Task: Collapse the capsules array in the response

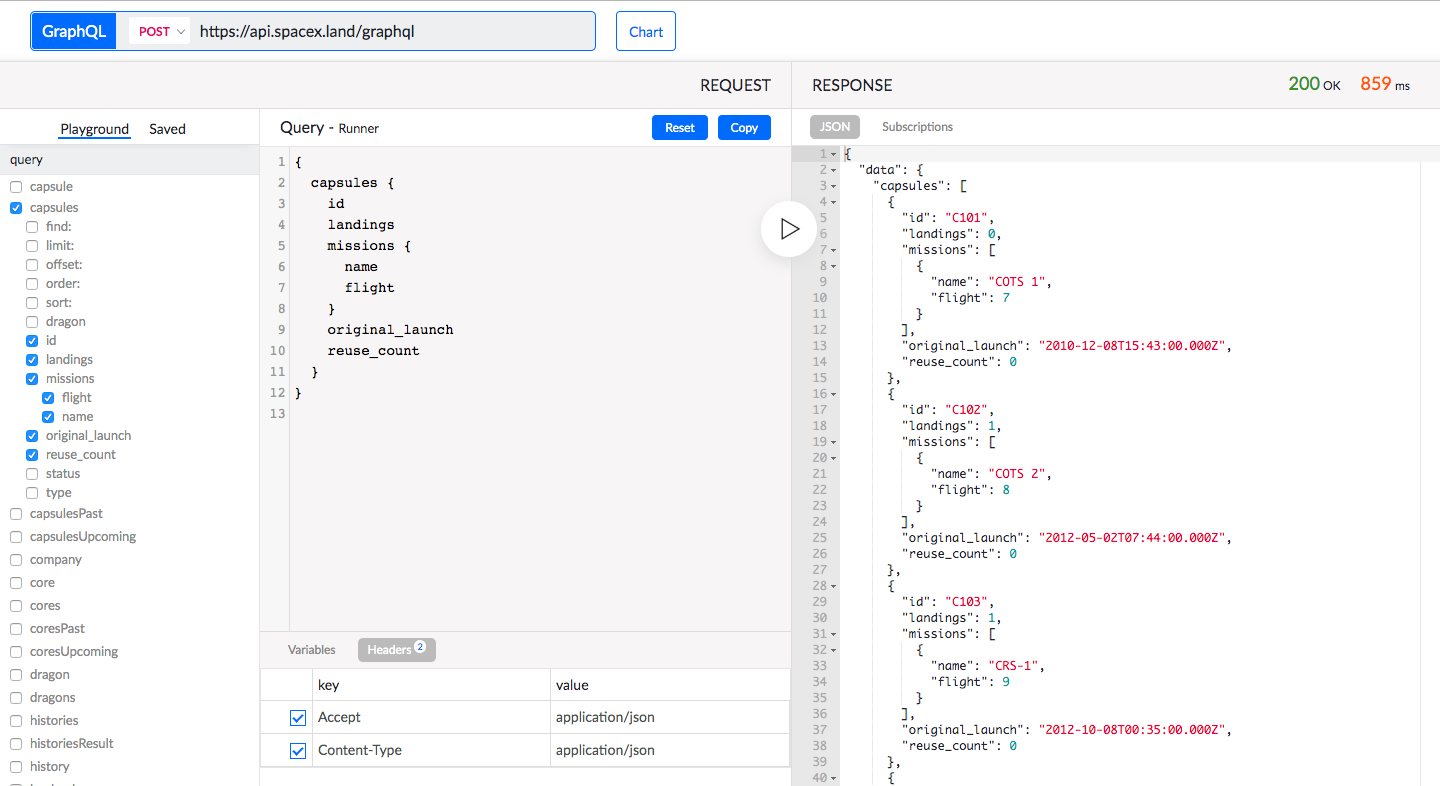Action: coord(834,185)
